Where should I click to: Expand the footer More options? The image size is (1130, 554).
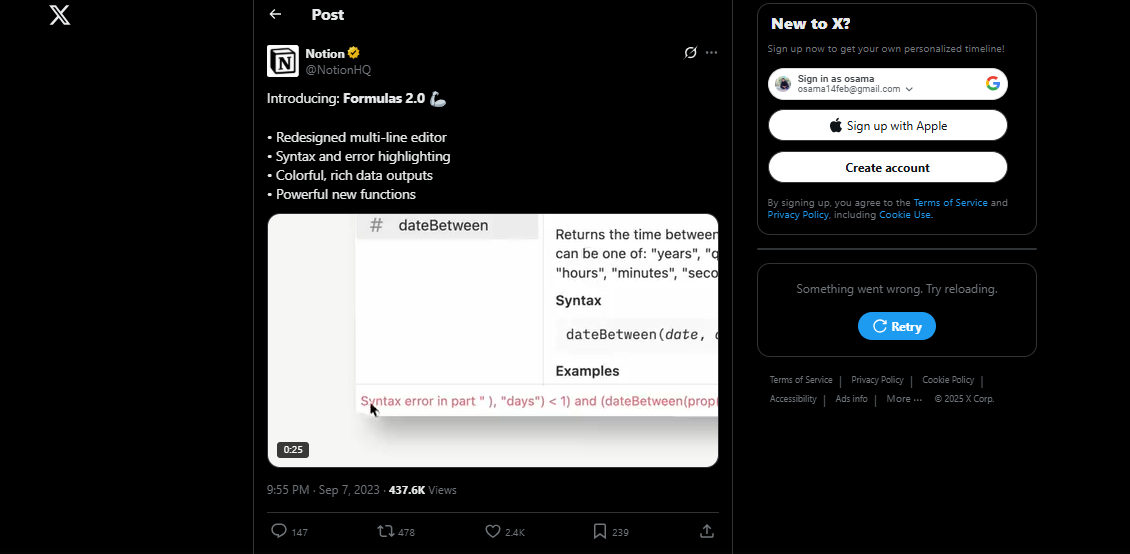(x=904, y=398)
